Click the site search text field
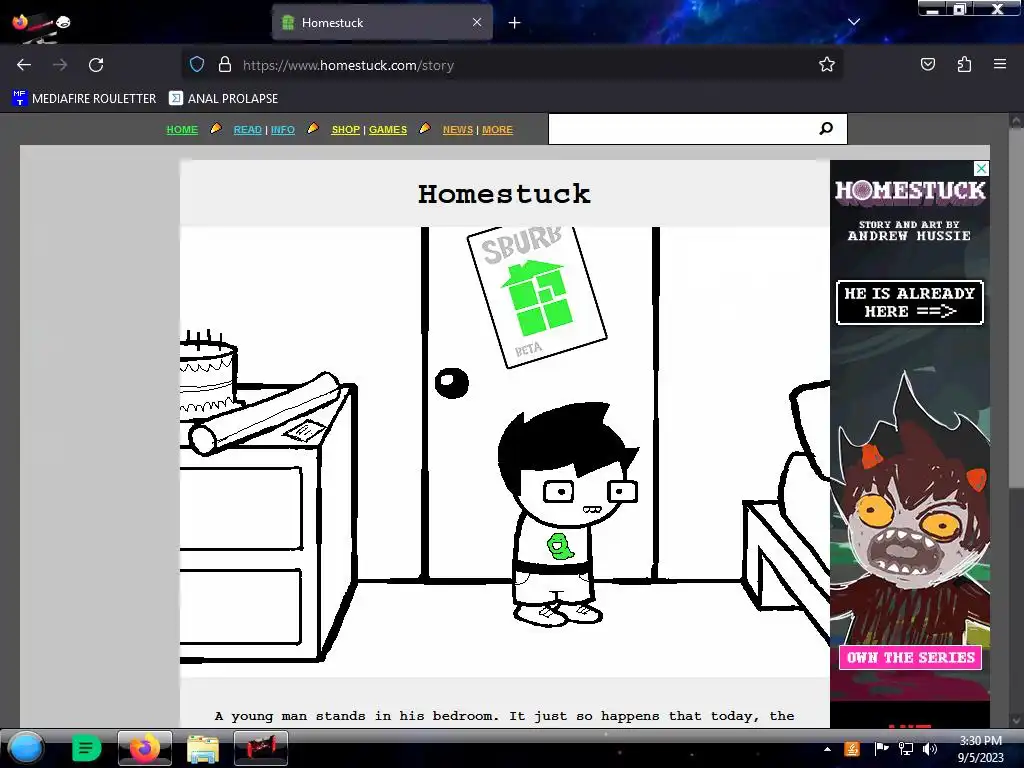1024x768 pixels. [679, 129]
